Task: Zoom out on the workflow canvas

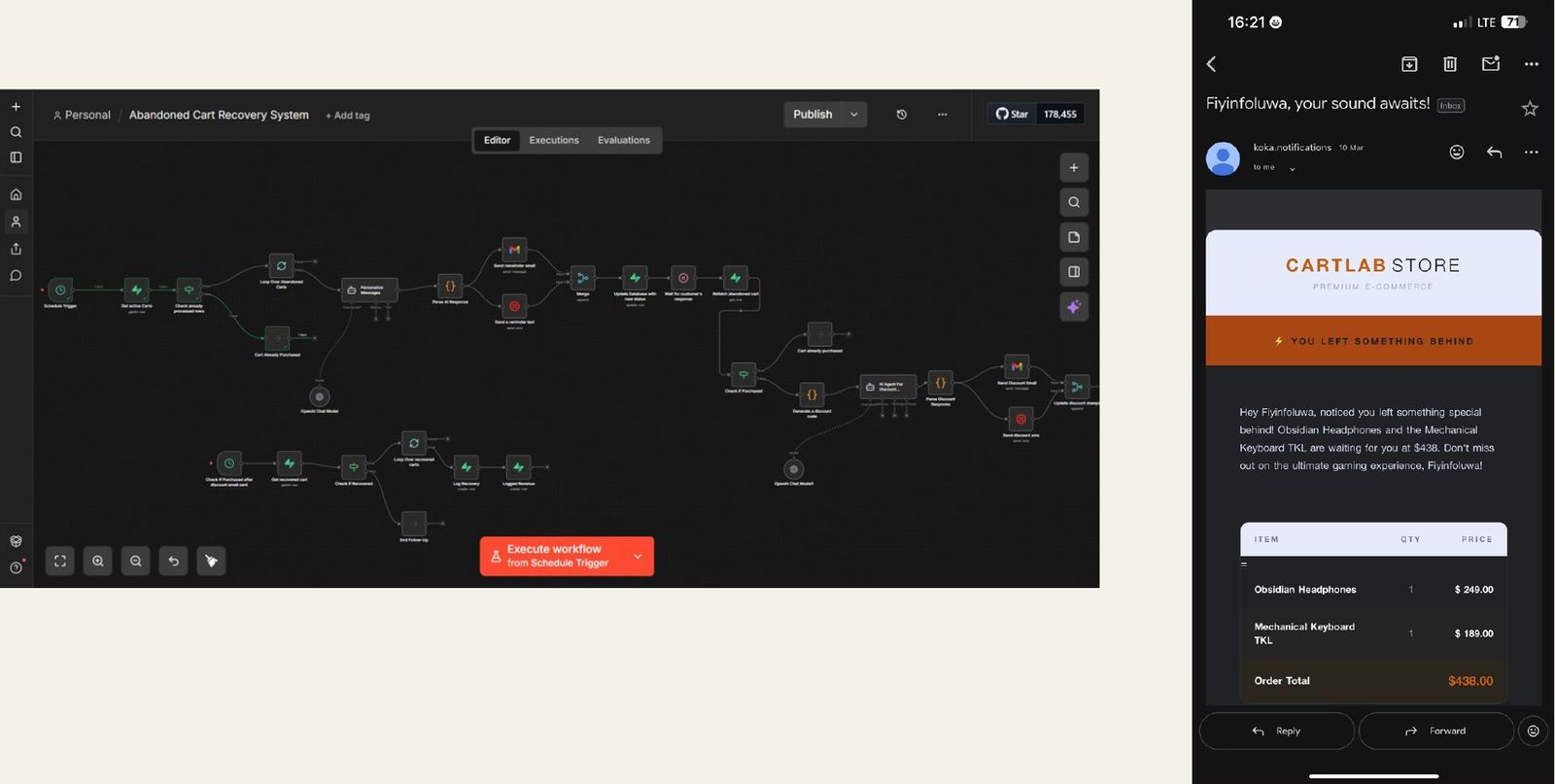Action: (136, 561)
